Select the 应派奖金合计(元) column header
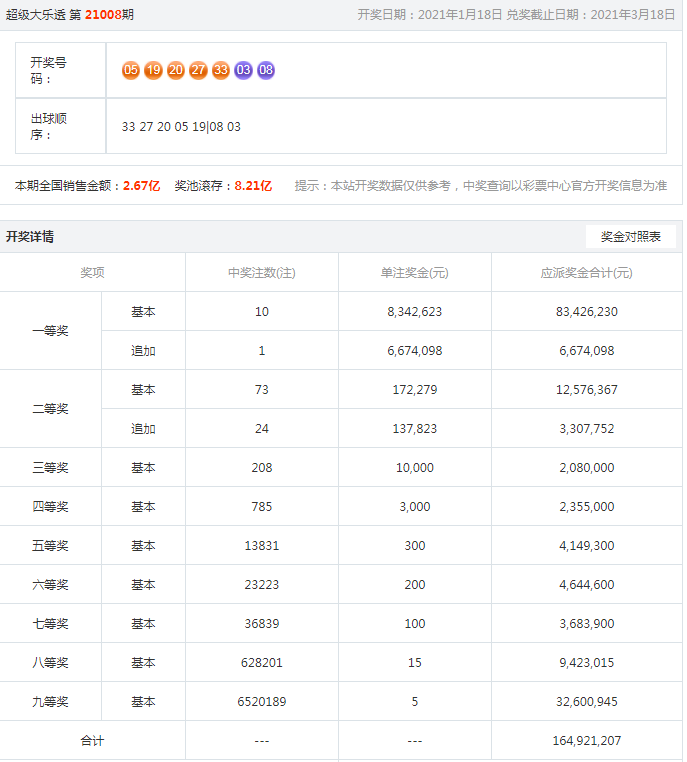 586,273
